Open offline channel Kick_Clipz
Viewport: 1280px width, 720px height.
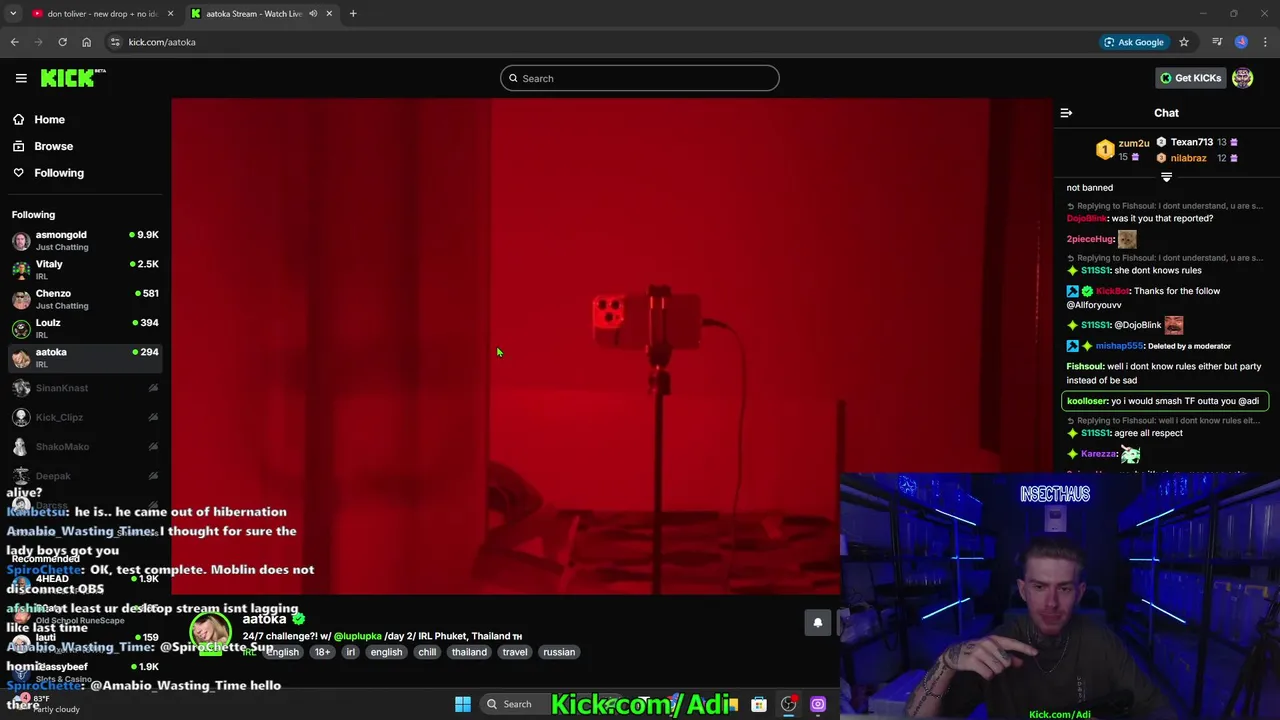pyautogui.click(x=84, y=417)
